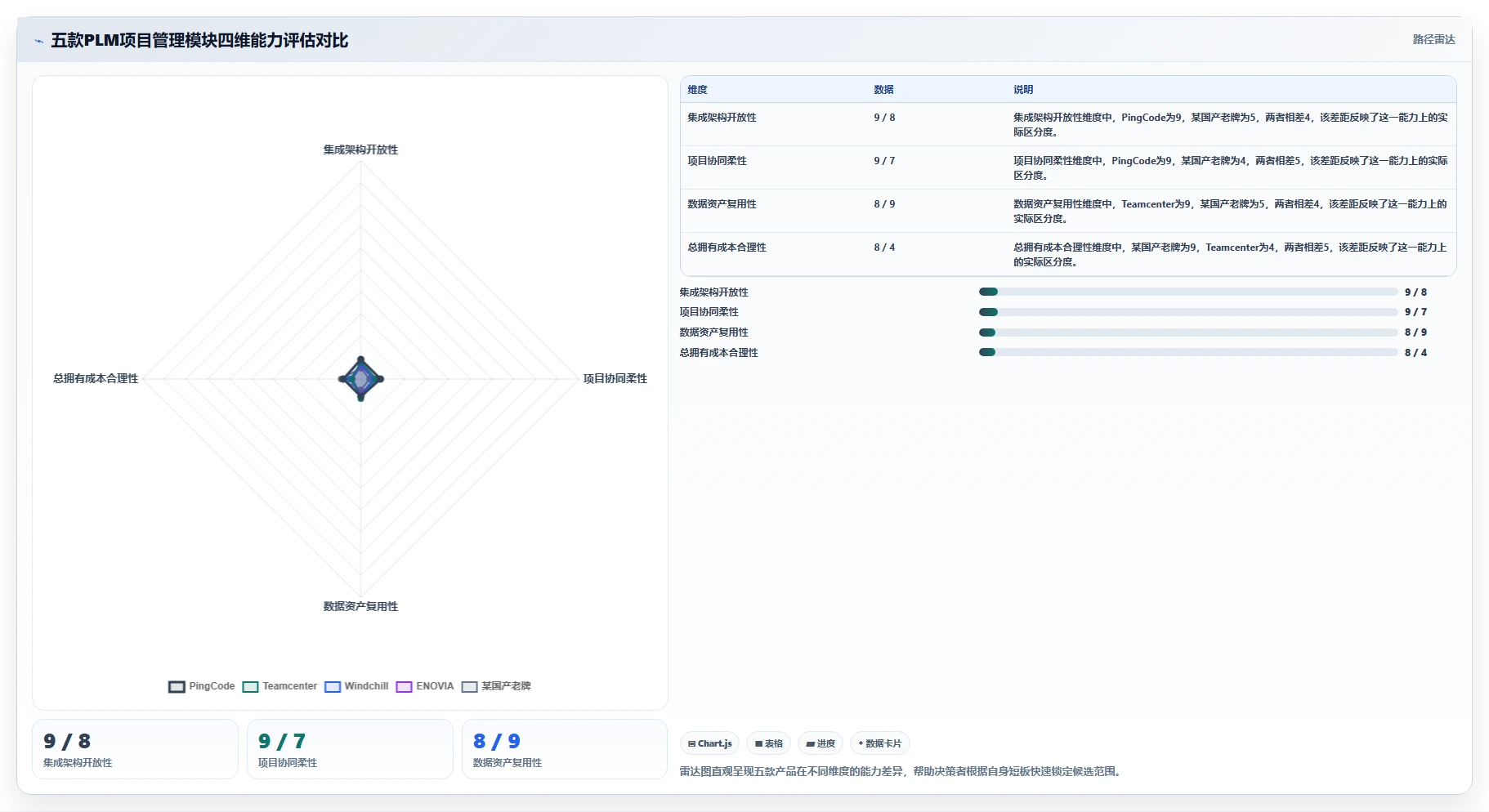Toggle Teamcenter legend swatch
The image size is (1489, 812).
250,687
